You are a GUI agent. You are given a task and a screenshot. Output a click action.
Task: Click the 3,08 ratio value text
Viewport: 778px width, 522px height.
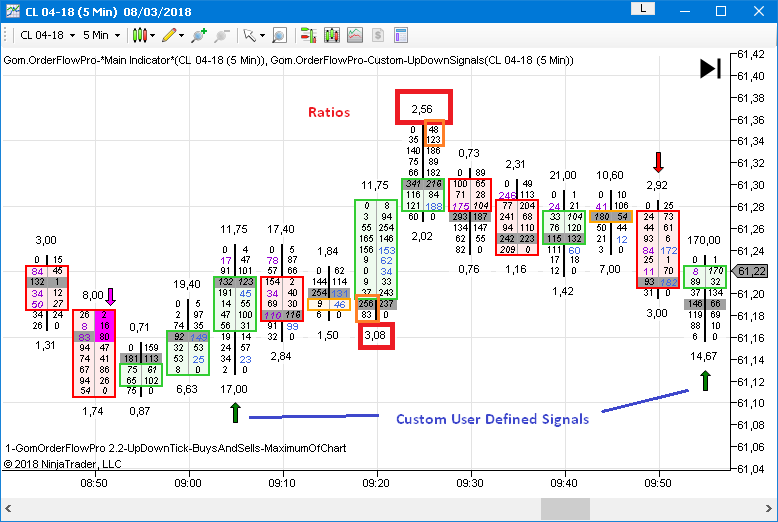(375, 335)
